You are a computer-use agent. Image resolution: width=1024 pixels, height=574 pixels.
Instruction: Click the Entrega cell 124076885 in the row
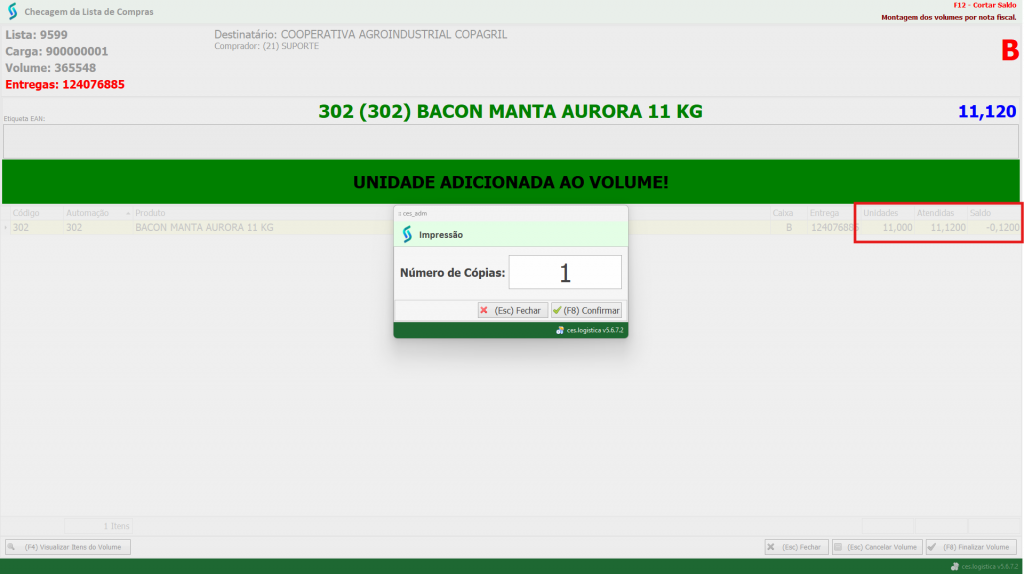pos(835,227)
